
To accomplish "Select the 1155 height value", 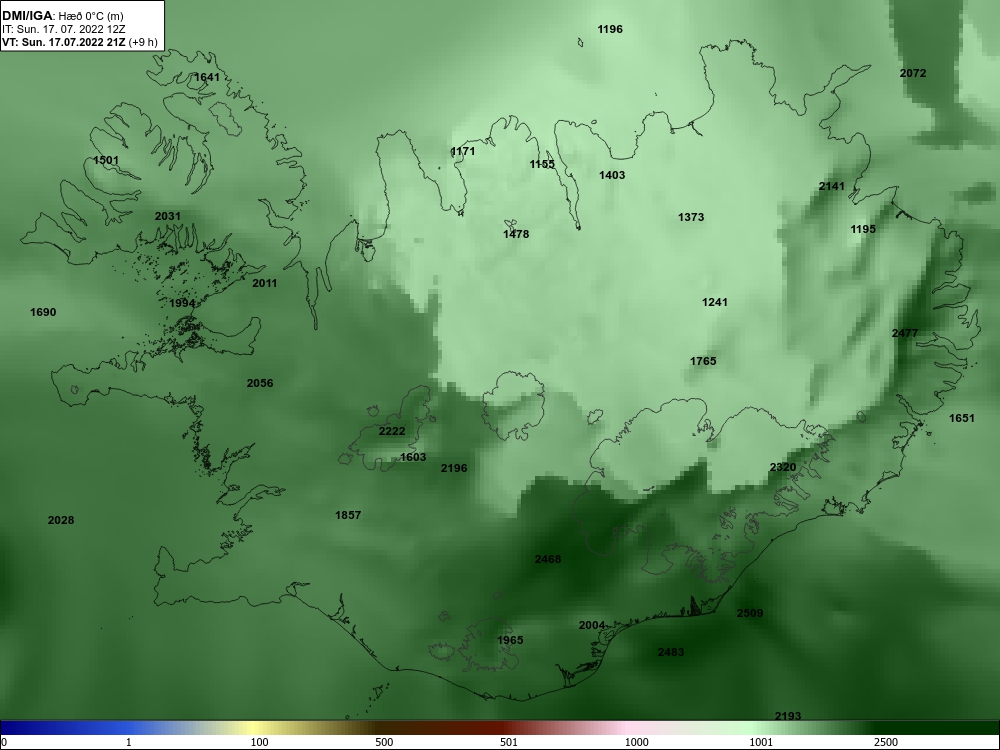I will point(542,165).
